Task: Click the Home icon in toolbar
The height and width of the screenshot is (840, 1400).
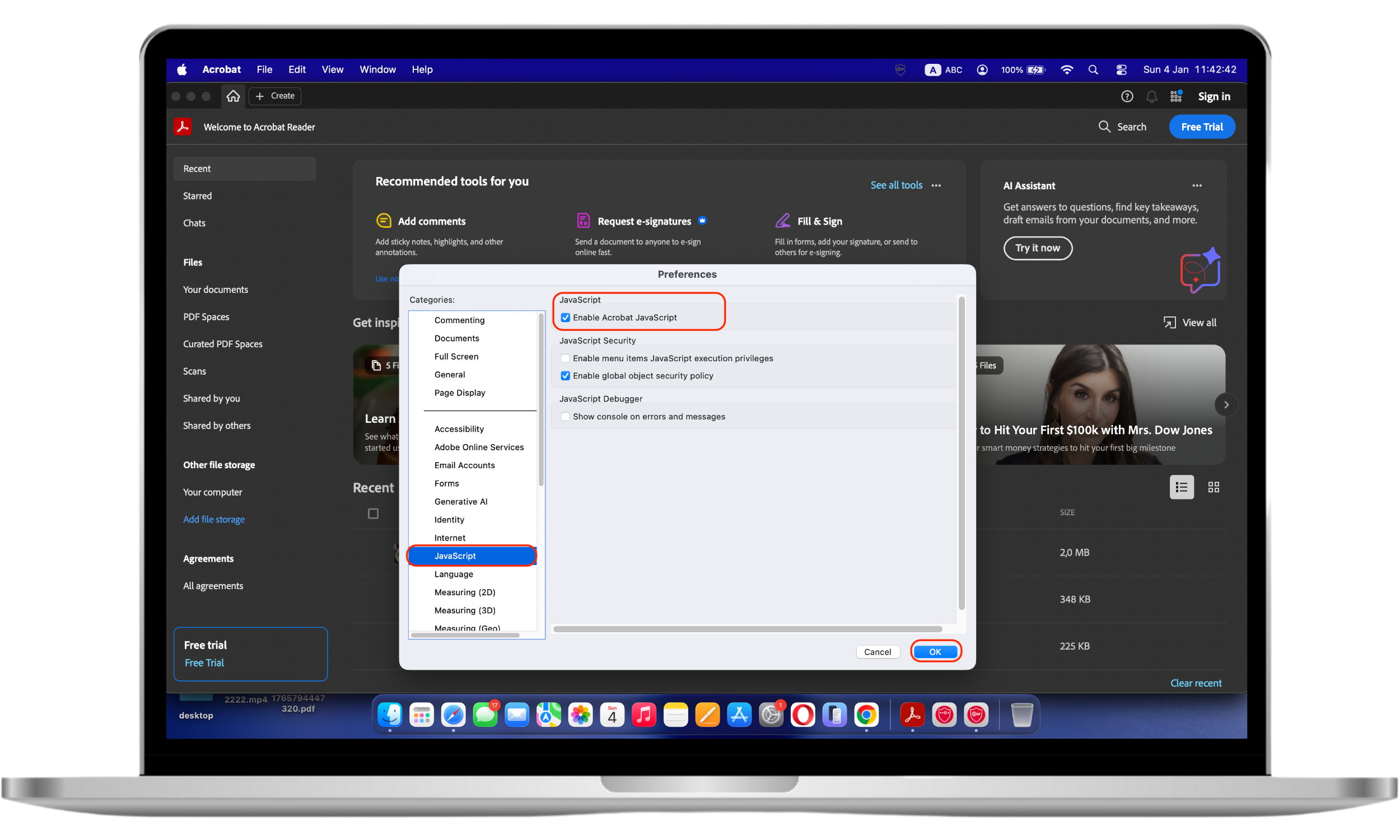Action: click(x=233, y=96)
